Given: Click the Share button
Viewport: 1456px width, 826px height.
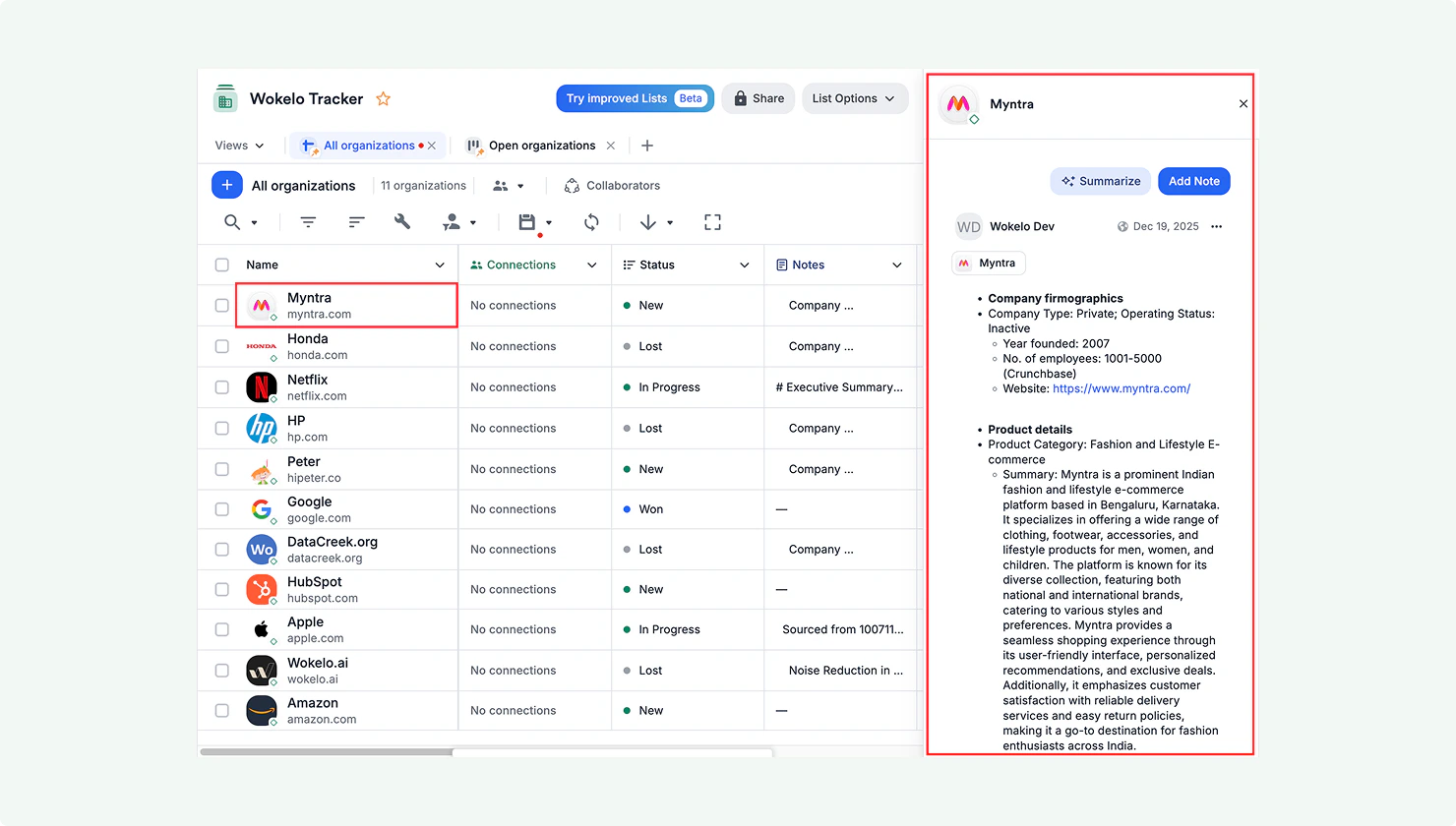Looking at the screenshot, I should pos(758,98).
